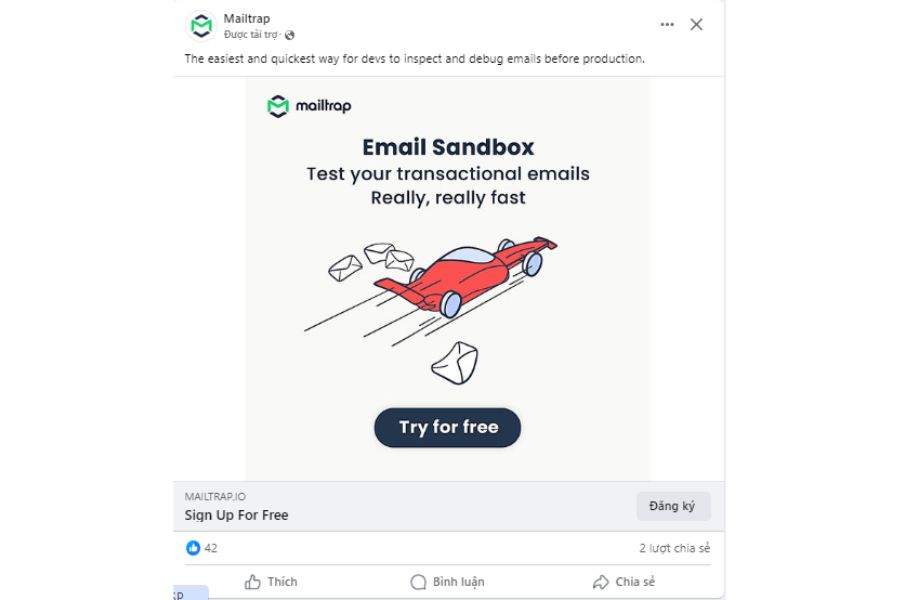Image resolution: width=900 pixels, height=600 pixels.
Task: Dismiss the ad with the X button
Action: click(x=696, y=24)
